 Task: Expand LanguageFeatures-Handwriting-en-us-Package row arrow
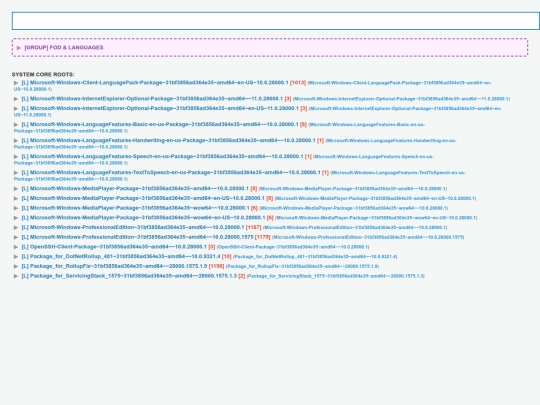click(x=16, y=141)
